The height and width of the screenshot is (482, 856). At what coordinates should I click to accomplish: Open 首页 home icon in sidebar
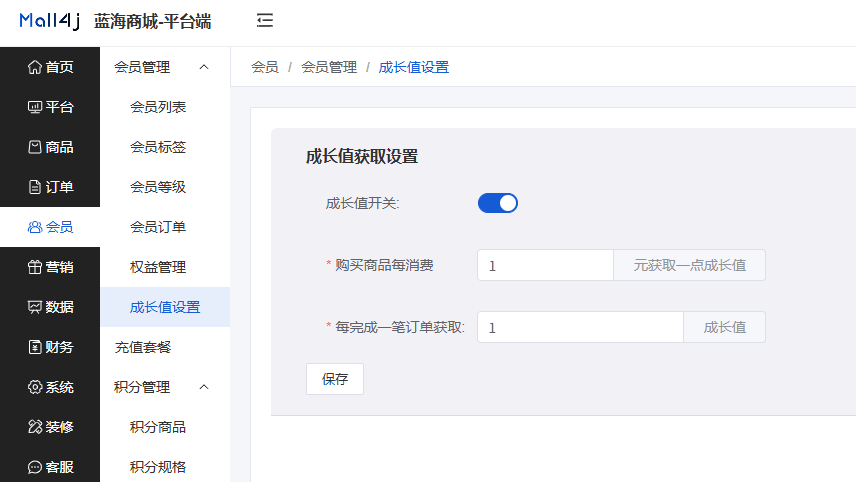[x=34, y=67]
